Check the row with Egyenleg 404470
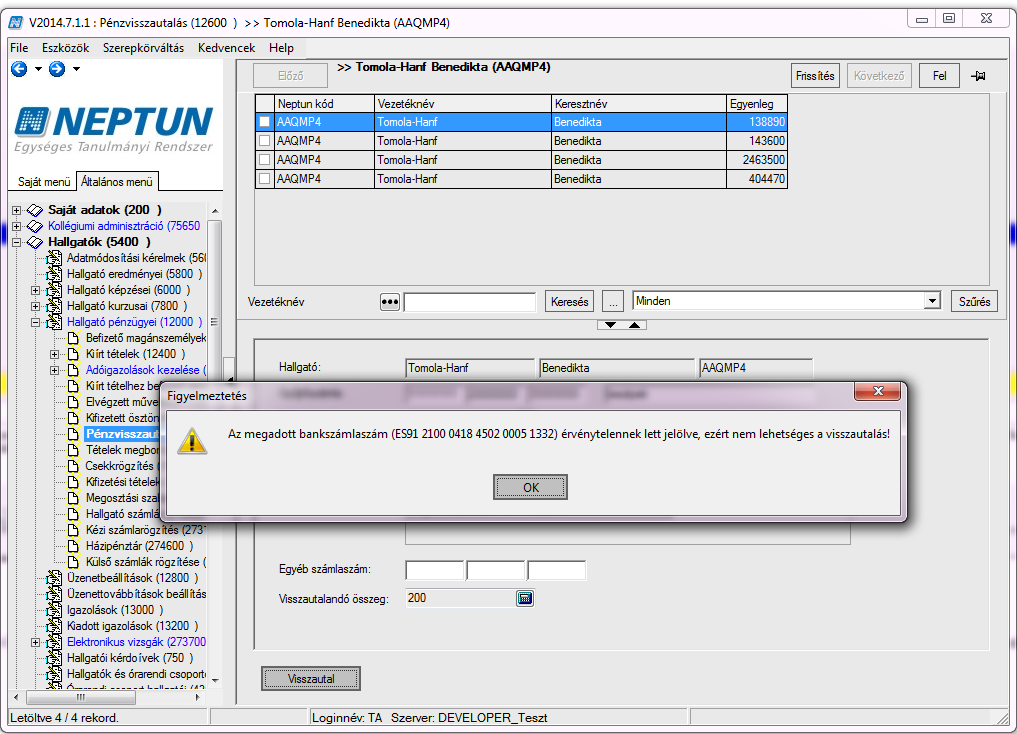This screenshot has height=734, width=1017. coord(265,178)
